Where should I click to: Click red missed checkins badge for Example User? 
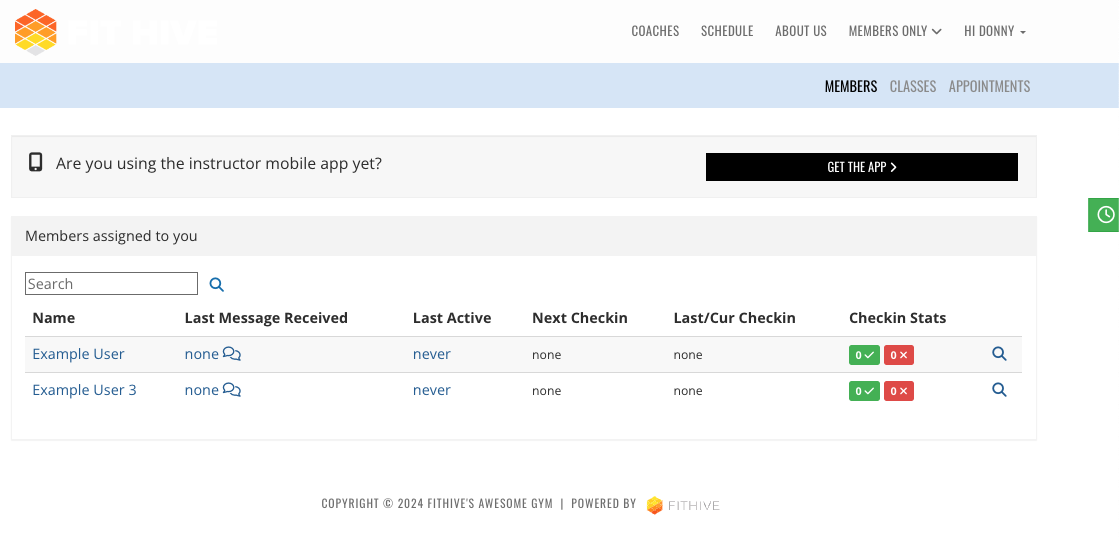898,355
